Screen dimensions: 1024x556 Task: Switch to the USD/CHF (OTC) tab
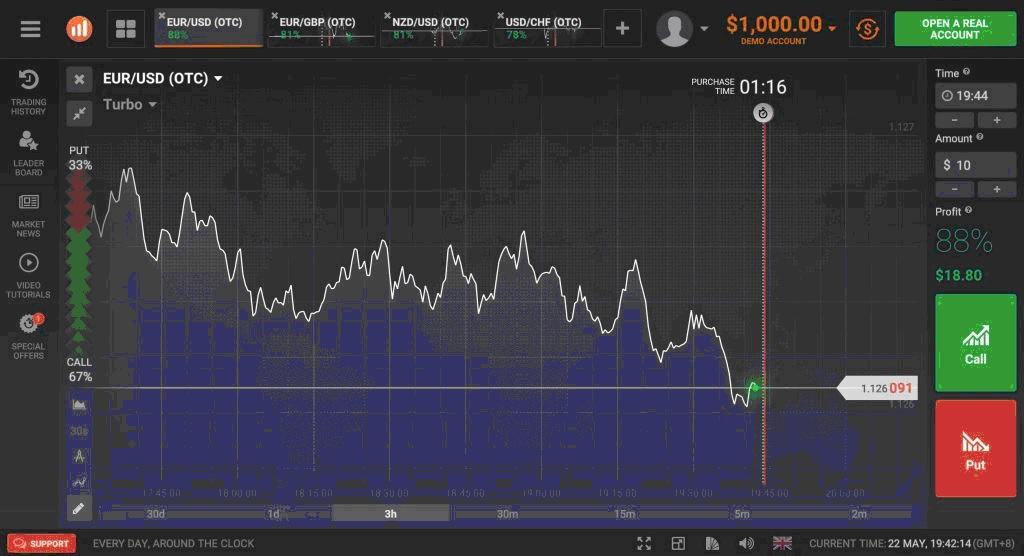[545, 28]
